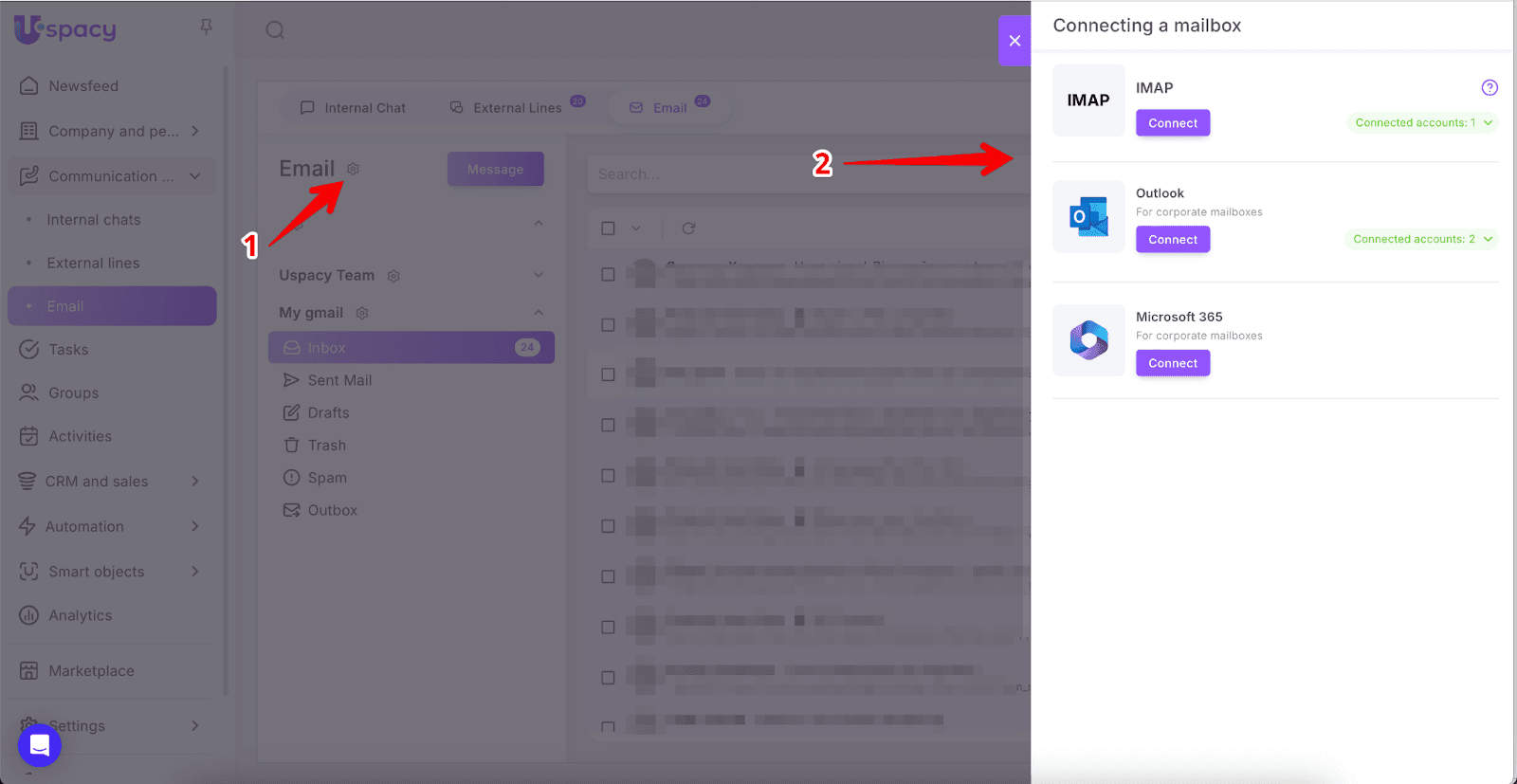Click the Outlook logo icon

tap(1088, 217)
